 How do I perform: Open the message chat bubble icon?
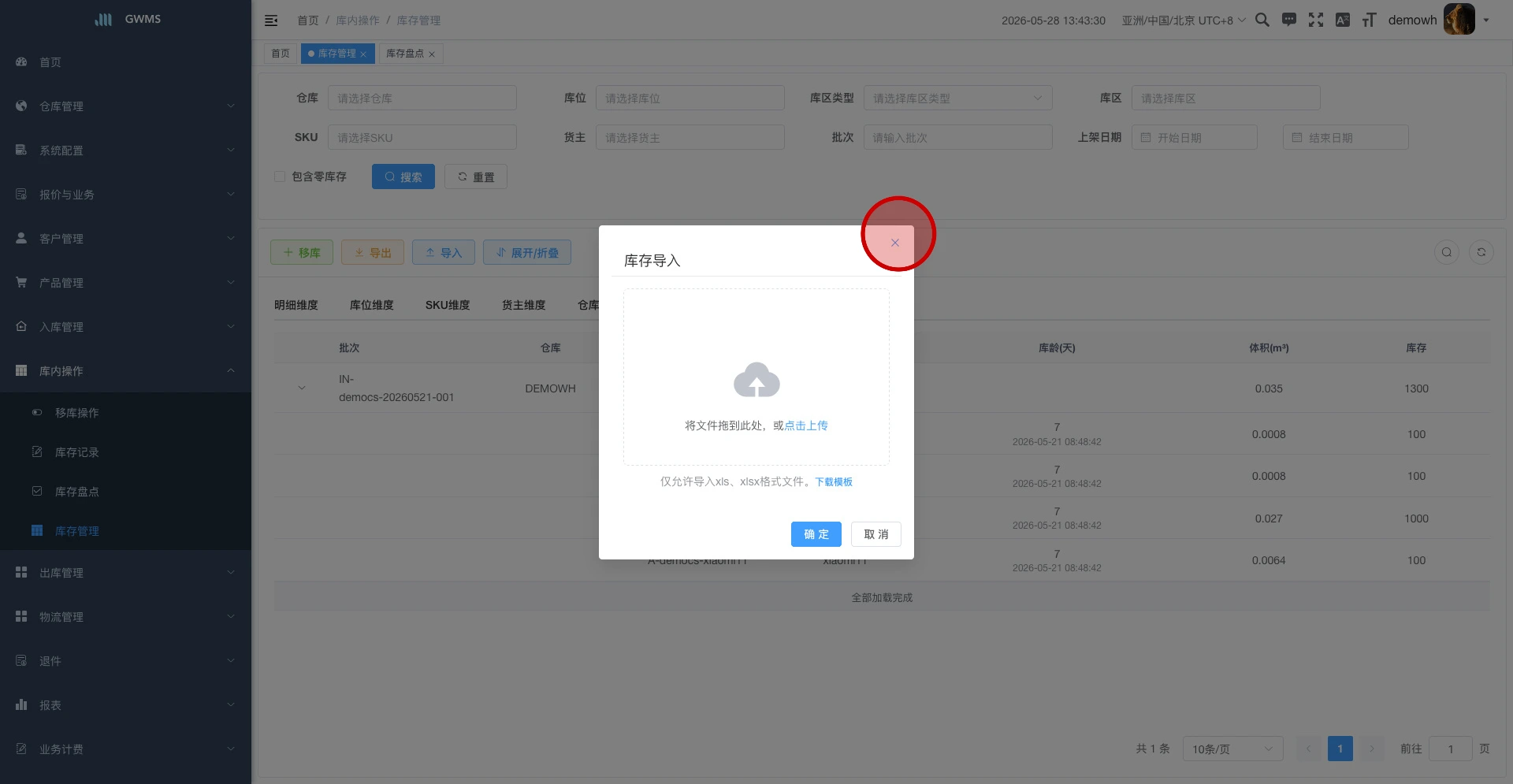[1289, 20]
